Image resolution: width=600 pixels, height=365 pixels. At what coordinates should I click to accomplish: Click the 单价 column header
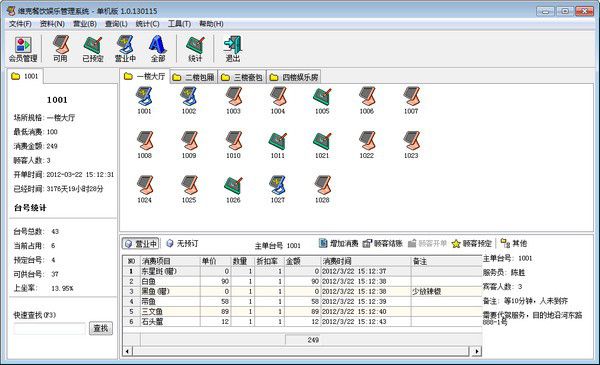tap(215, 261)
